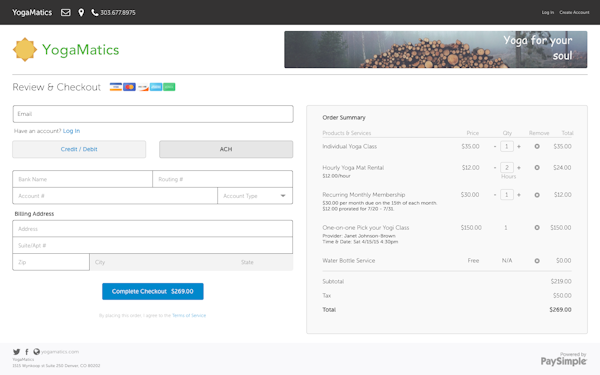The width and height of the screenshot is (600, 375).
Task: Open the Account Type dropdown
Action: coord(255,196)
